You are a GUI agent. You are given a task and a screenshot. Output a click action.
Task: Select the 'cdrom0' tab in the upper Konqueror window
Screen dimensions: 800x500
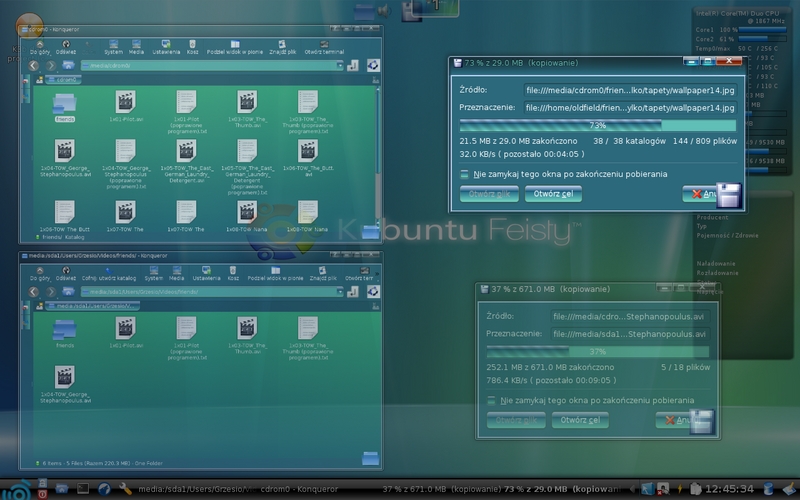(x=63, y=80)
